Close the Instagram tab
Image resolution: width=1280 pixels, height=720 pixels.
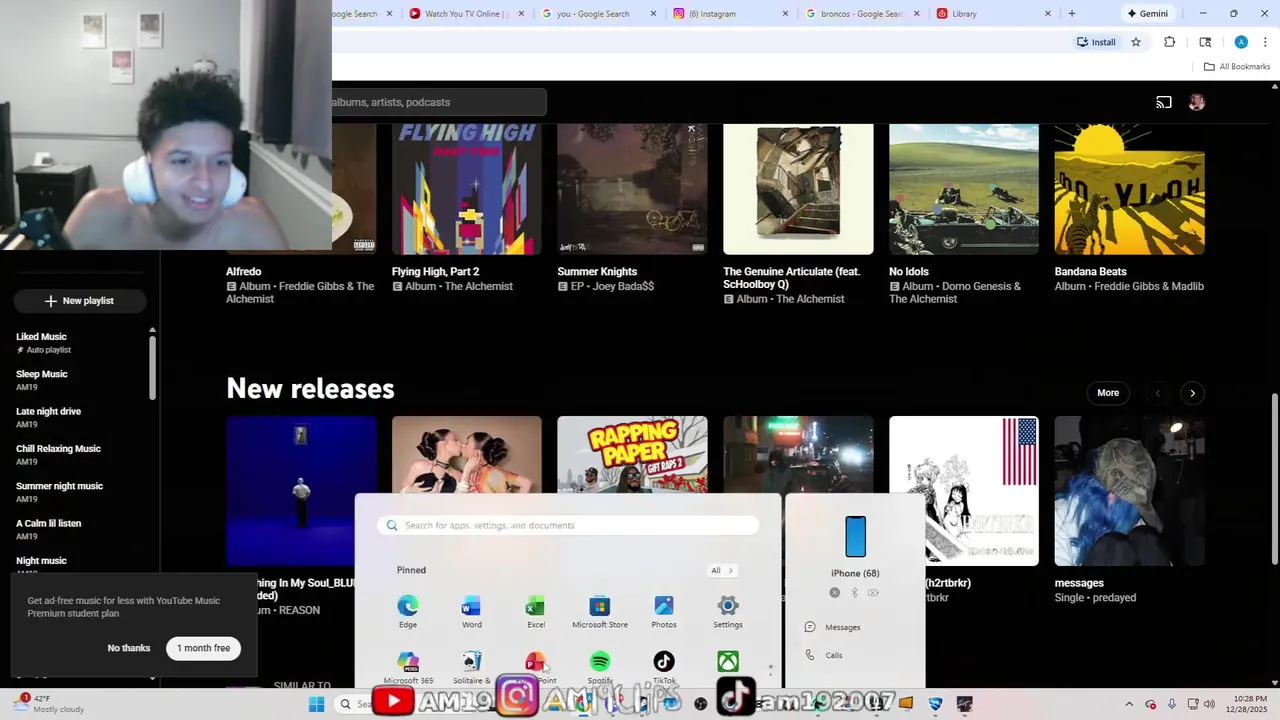click(785, 14)
